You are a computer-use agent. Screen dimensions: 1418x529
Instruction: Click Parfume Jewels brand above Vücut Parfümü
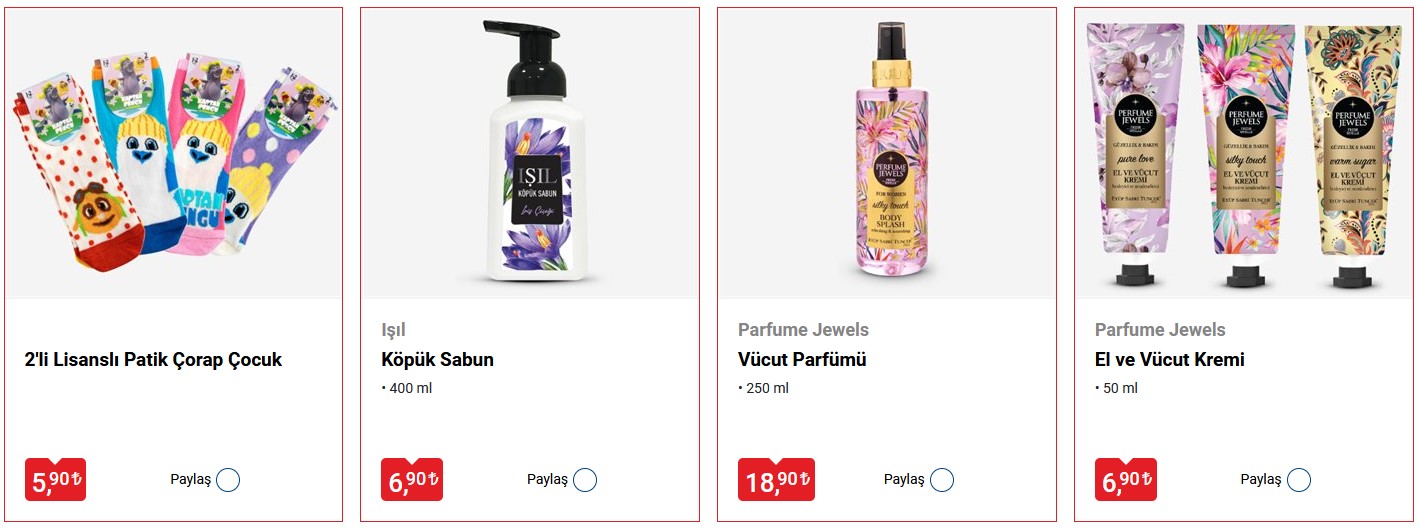(x=803, y=330)
